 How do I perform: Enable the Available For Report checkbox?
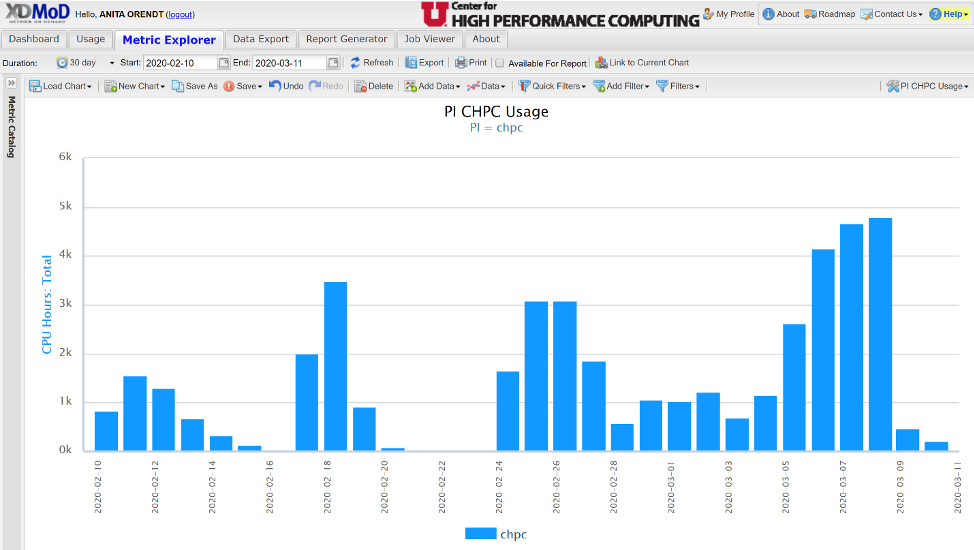500,63
